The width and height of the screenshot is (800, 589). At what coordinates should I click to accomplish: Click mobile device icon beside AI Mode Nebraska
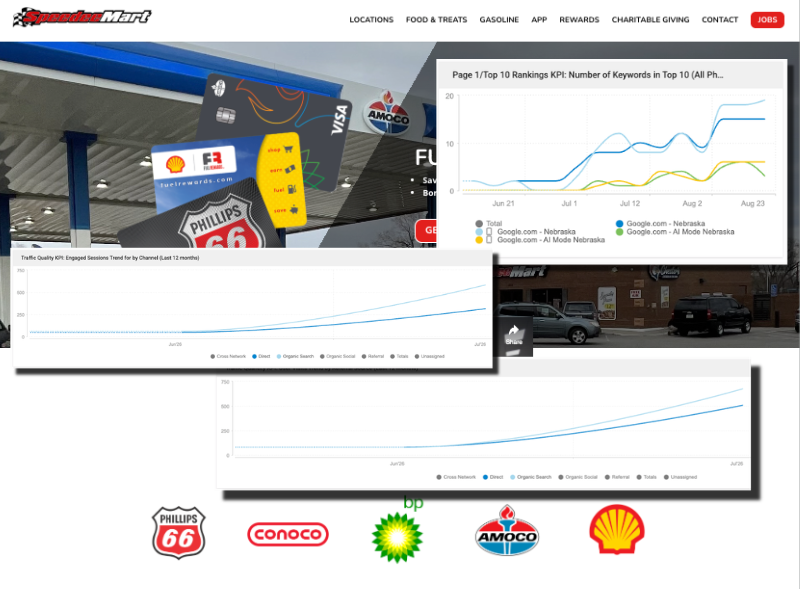click(489, 240)
